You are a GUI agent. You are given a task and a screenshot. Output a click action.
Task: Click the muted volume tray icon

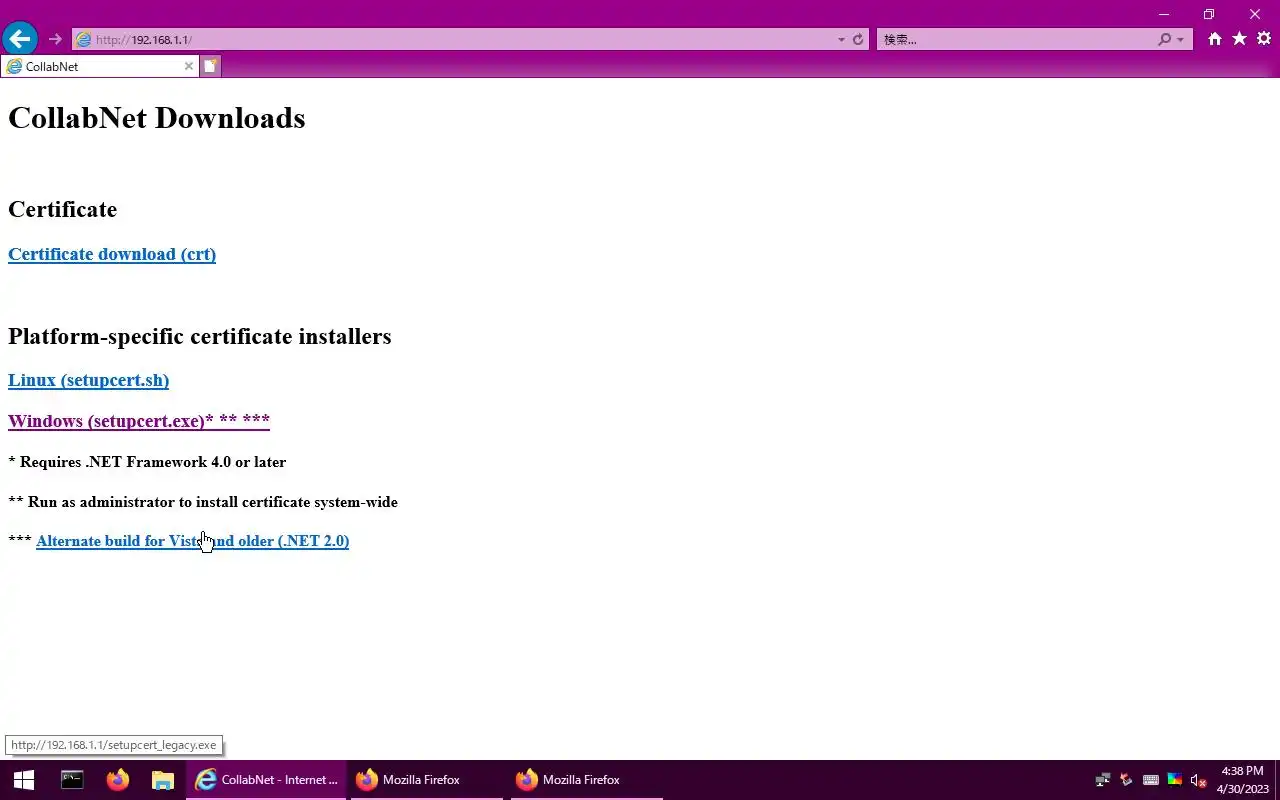point(1198,780)
